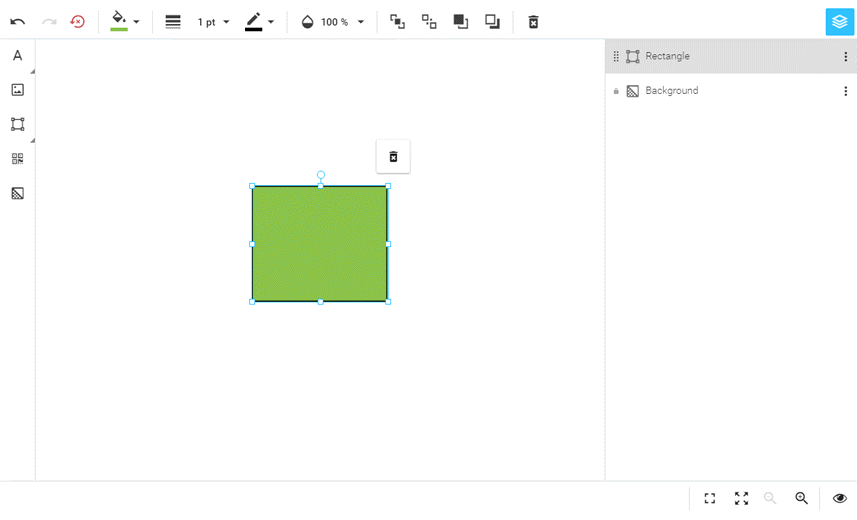This screenshot has height=520, width=857.
Task: Click the Background layer hatch icon
Action: coord(632,91)
